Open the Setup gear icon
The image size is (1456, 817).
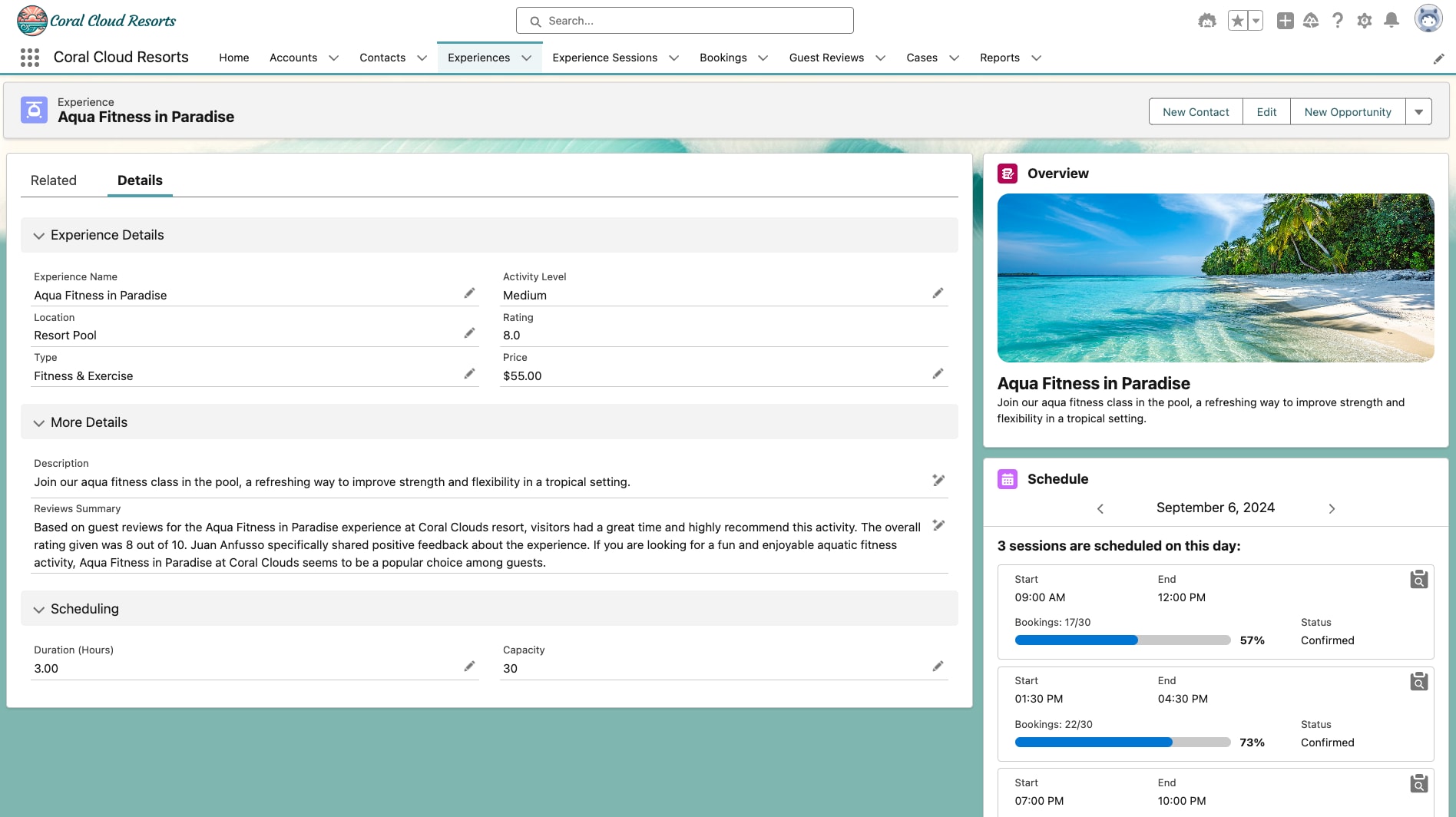[x=1364, y=21]
